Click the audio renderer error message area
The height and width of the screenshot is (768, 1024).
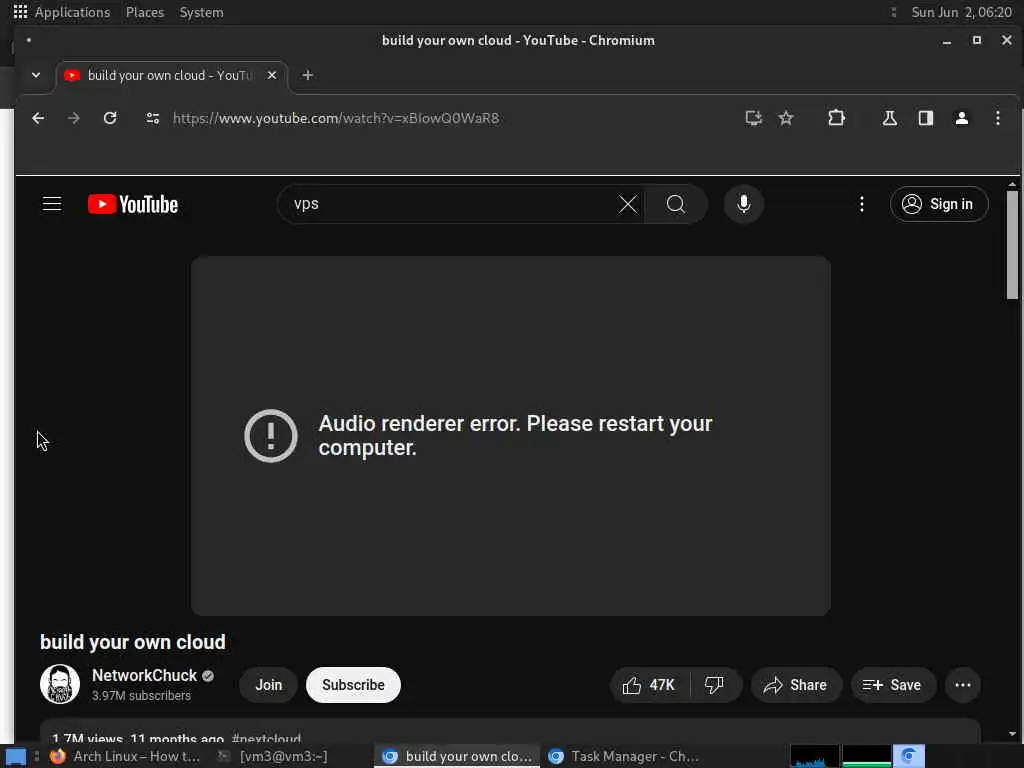[515, 436]
